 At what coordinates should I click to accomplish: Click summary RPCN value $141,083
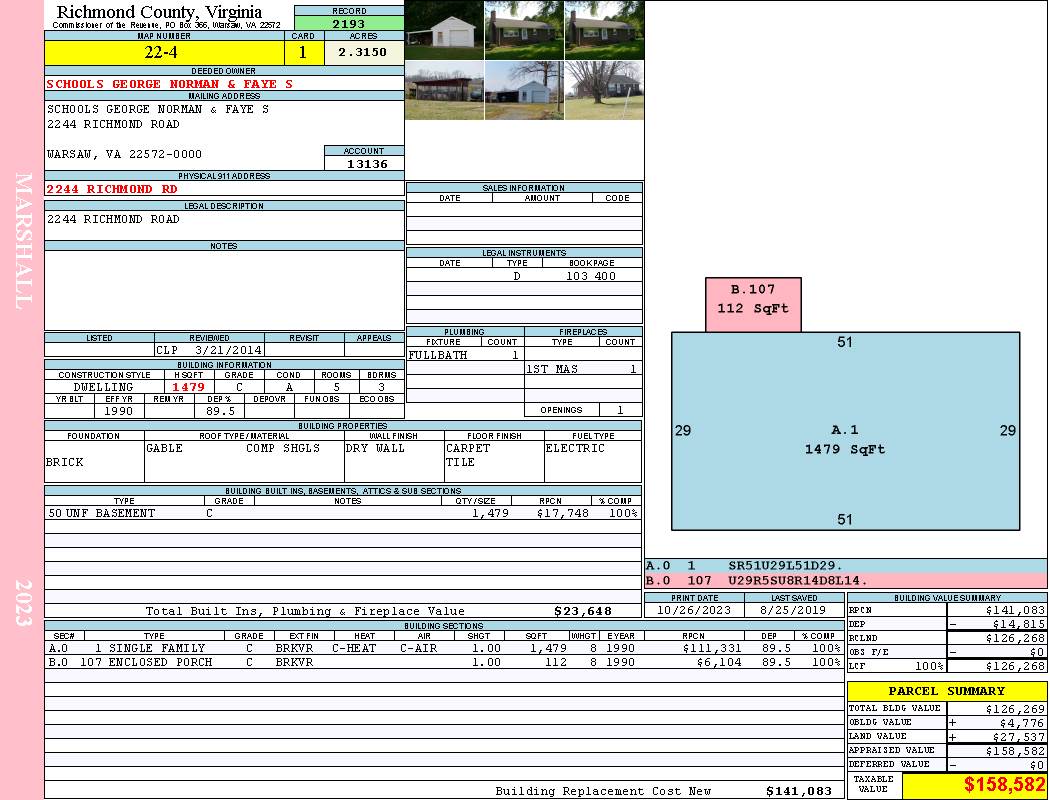pyautogui.click(x=1015, y=610)
